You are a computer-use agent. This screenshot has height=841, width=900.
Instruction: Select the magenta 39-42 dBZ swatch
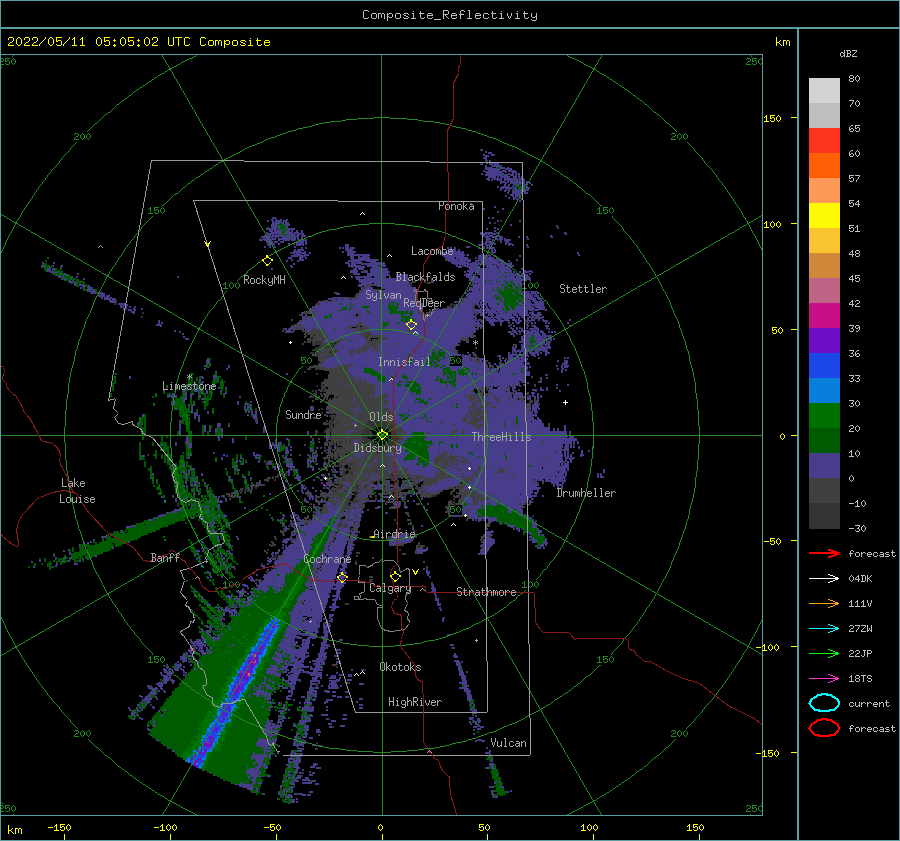824,316
